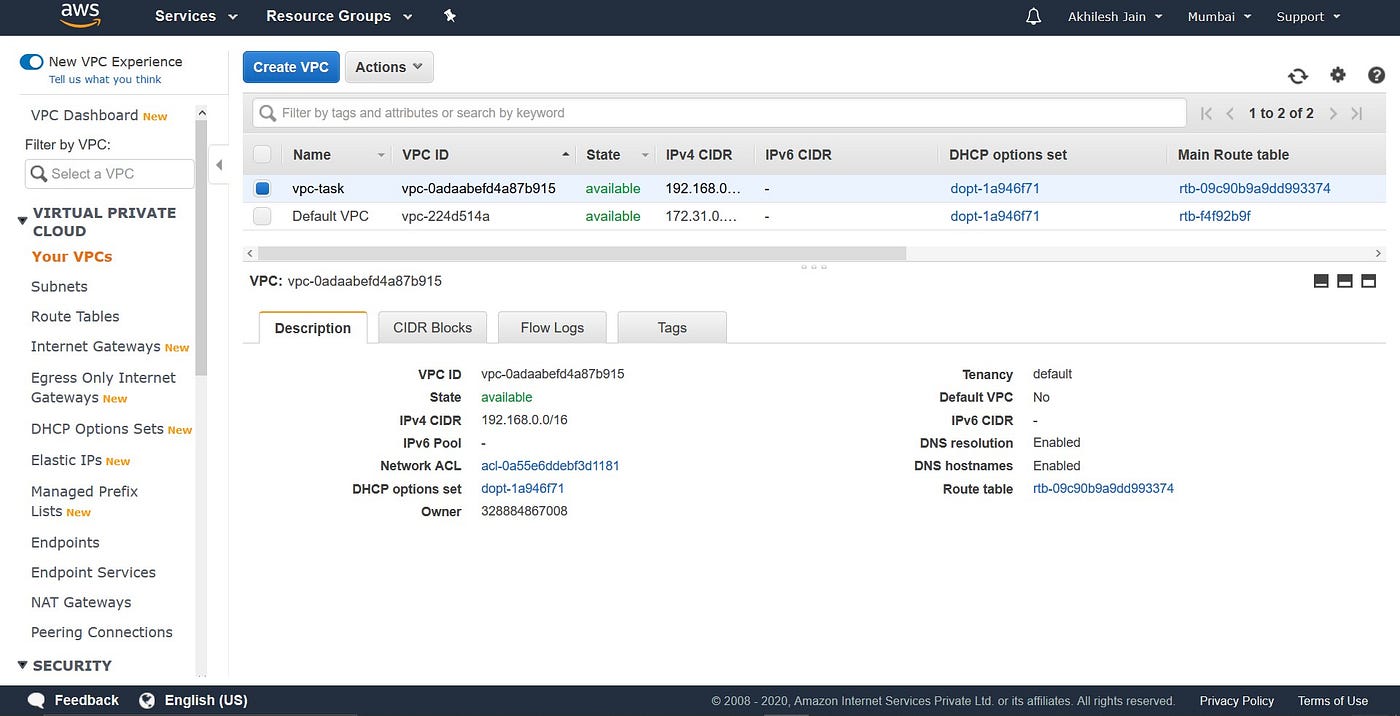Click the Feedback footer button
The image size is (1400, 716).
pos(86,700)
